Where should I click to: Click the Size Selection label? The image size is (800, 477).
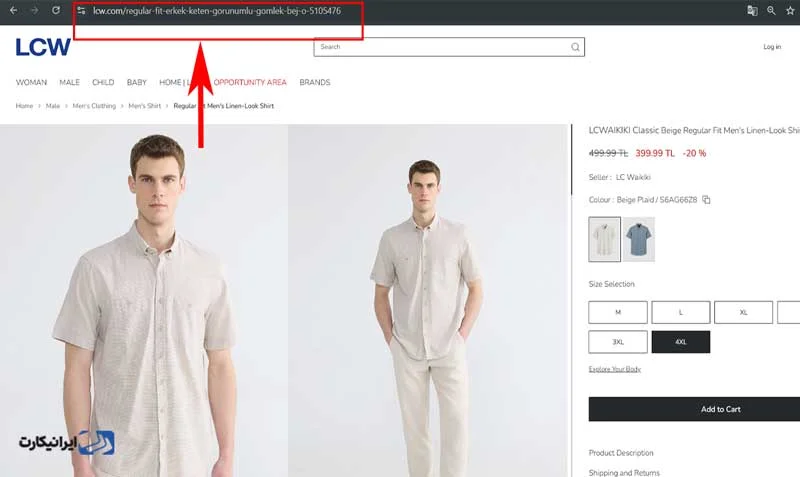point(612,284)
